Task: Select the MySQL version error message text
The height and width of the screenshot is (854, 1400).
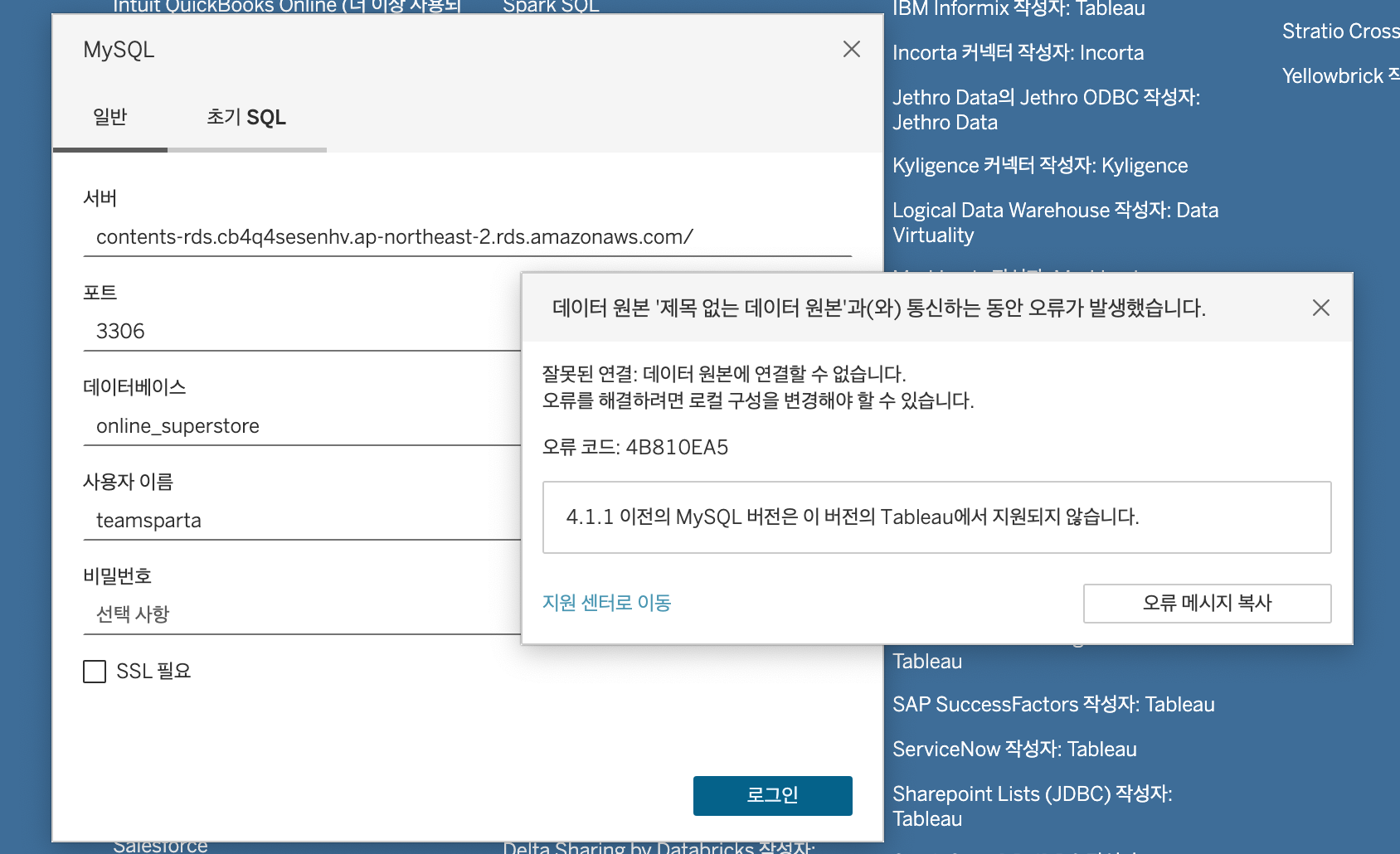Action: click(853, 517)
